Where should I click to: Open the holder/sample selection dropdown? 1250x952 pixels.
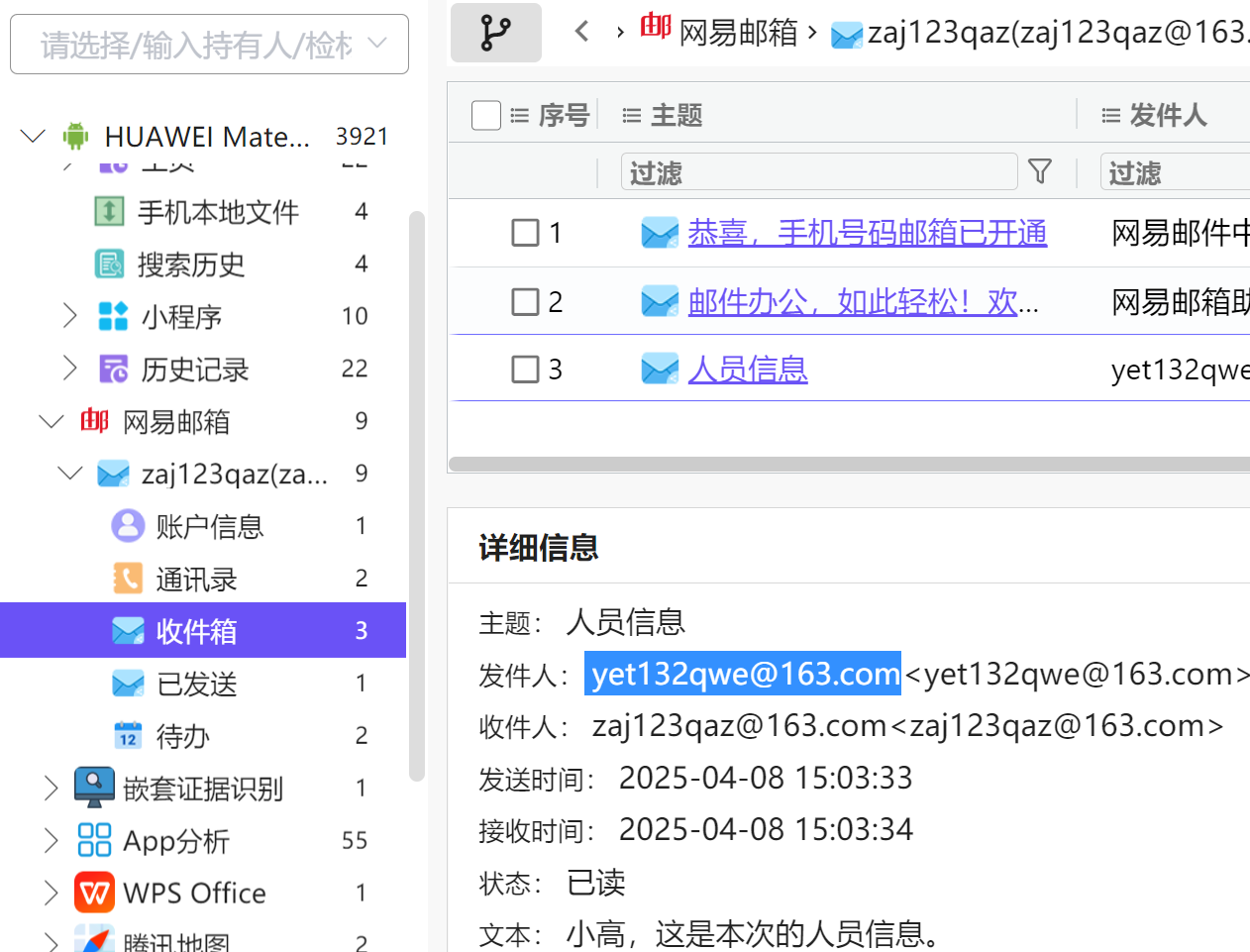[209, 45]
